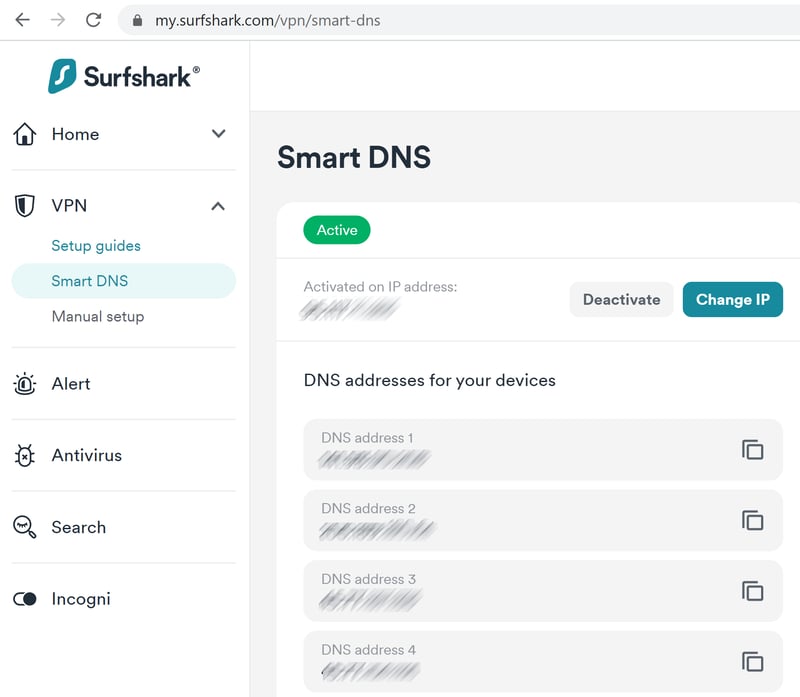
Task: Go back with the browser back arrow
Action: (22, 20)
